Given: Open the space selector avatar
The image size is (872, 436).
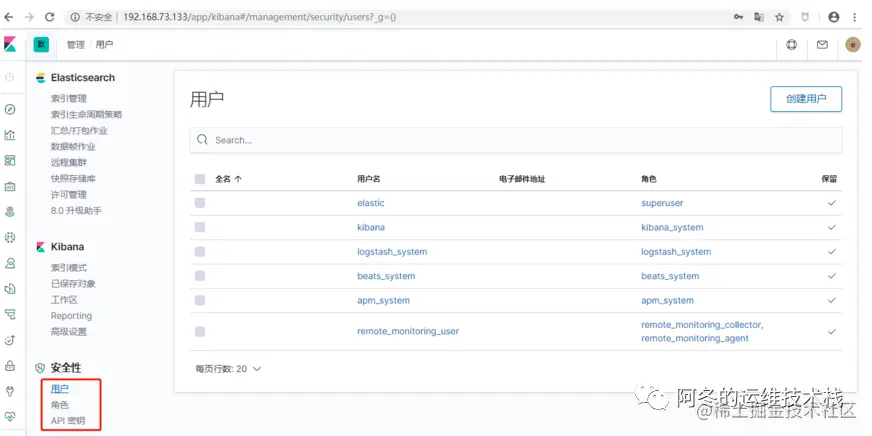Looking at the screenshot, I should click(41, 44).
